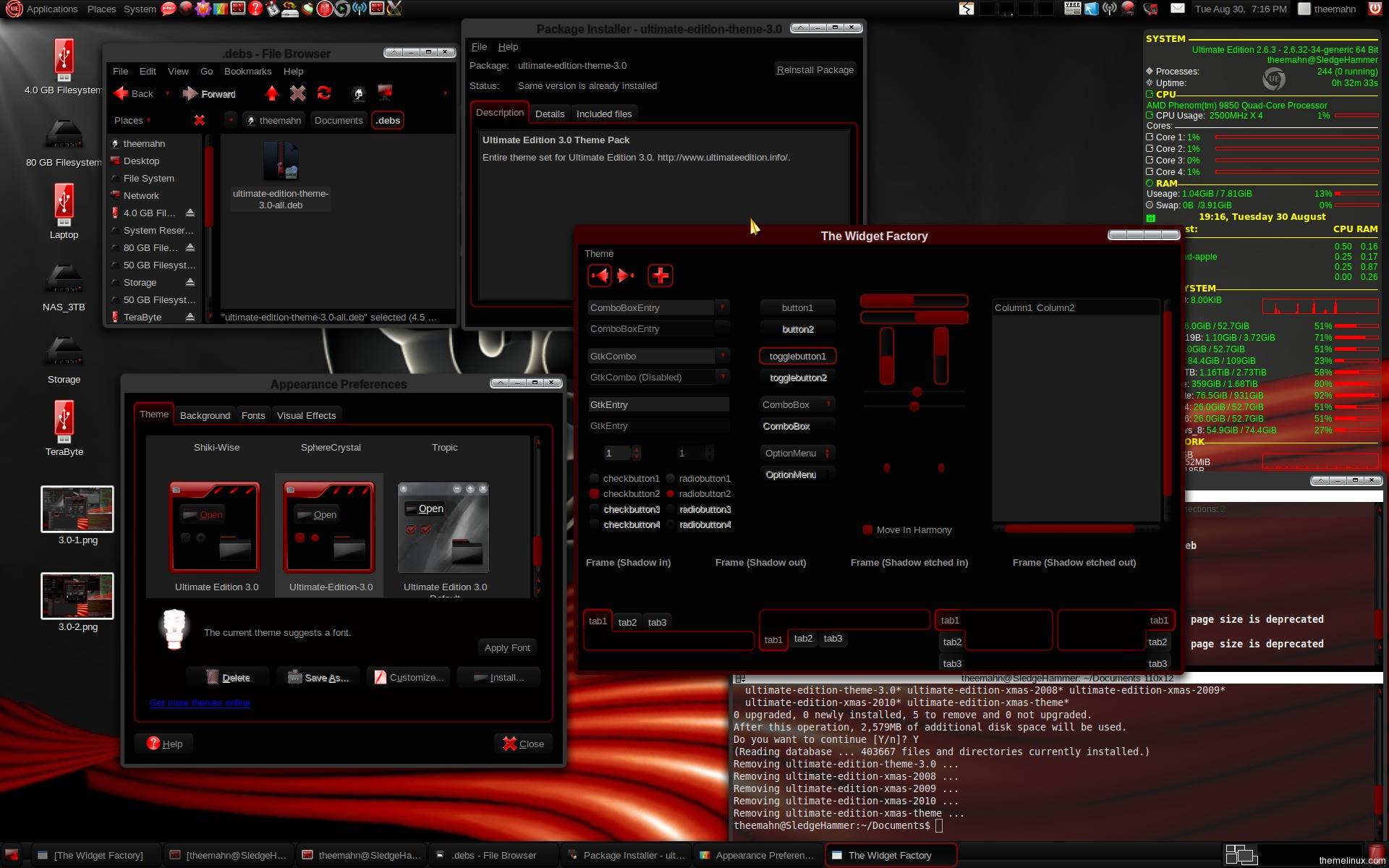This screenshot has height=868, width=1389.
Task: Click the previous arrow in Widget Factory toolbar
Action: click(x=600, y=276)
